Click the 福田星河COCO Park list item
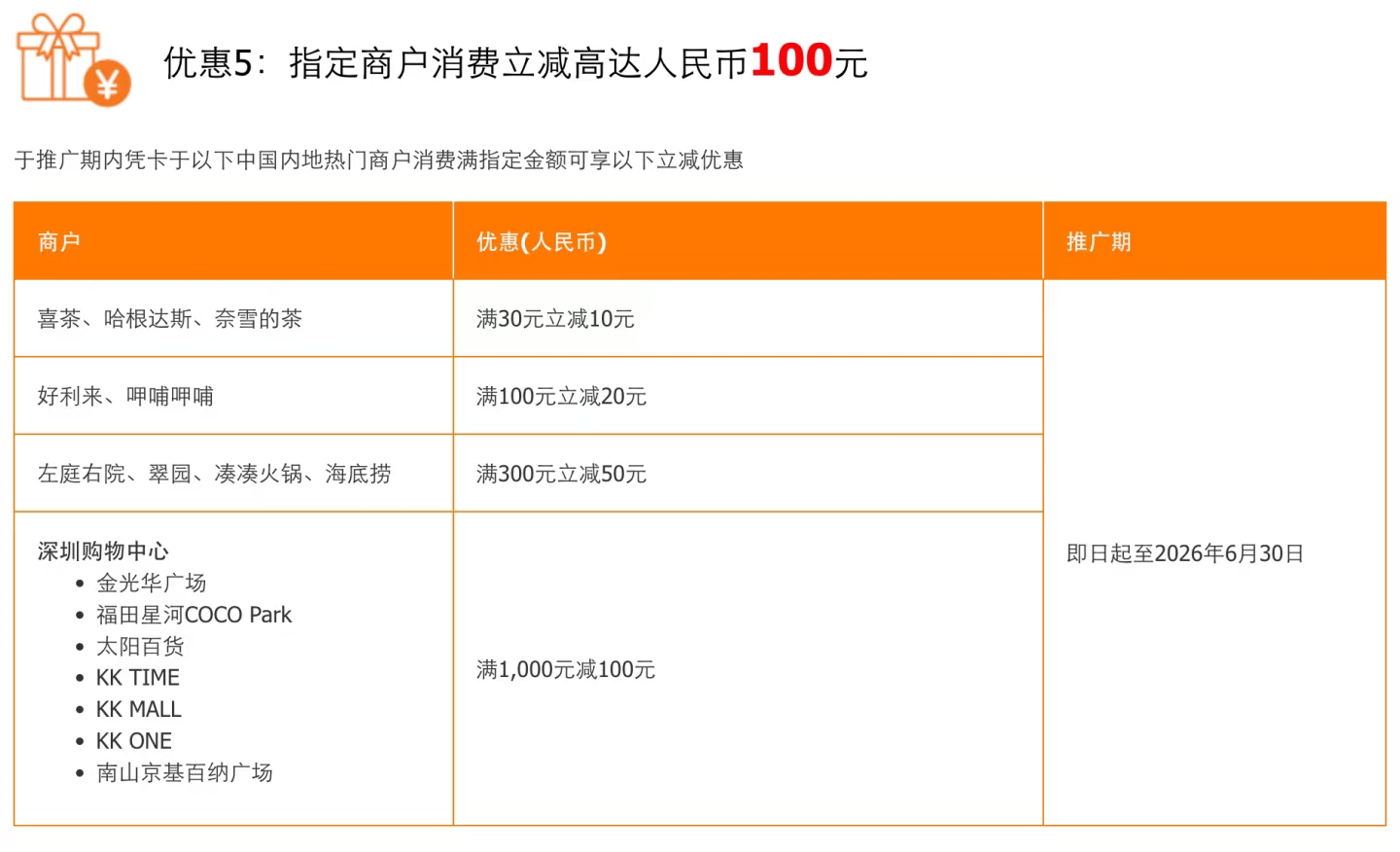Screen dimensions: 1400x852 pyautogui.click(x=193, y=615)
